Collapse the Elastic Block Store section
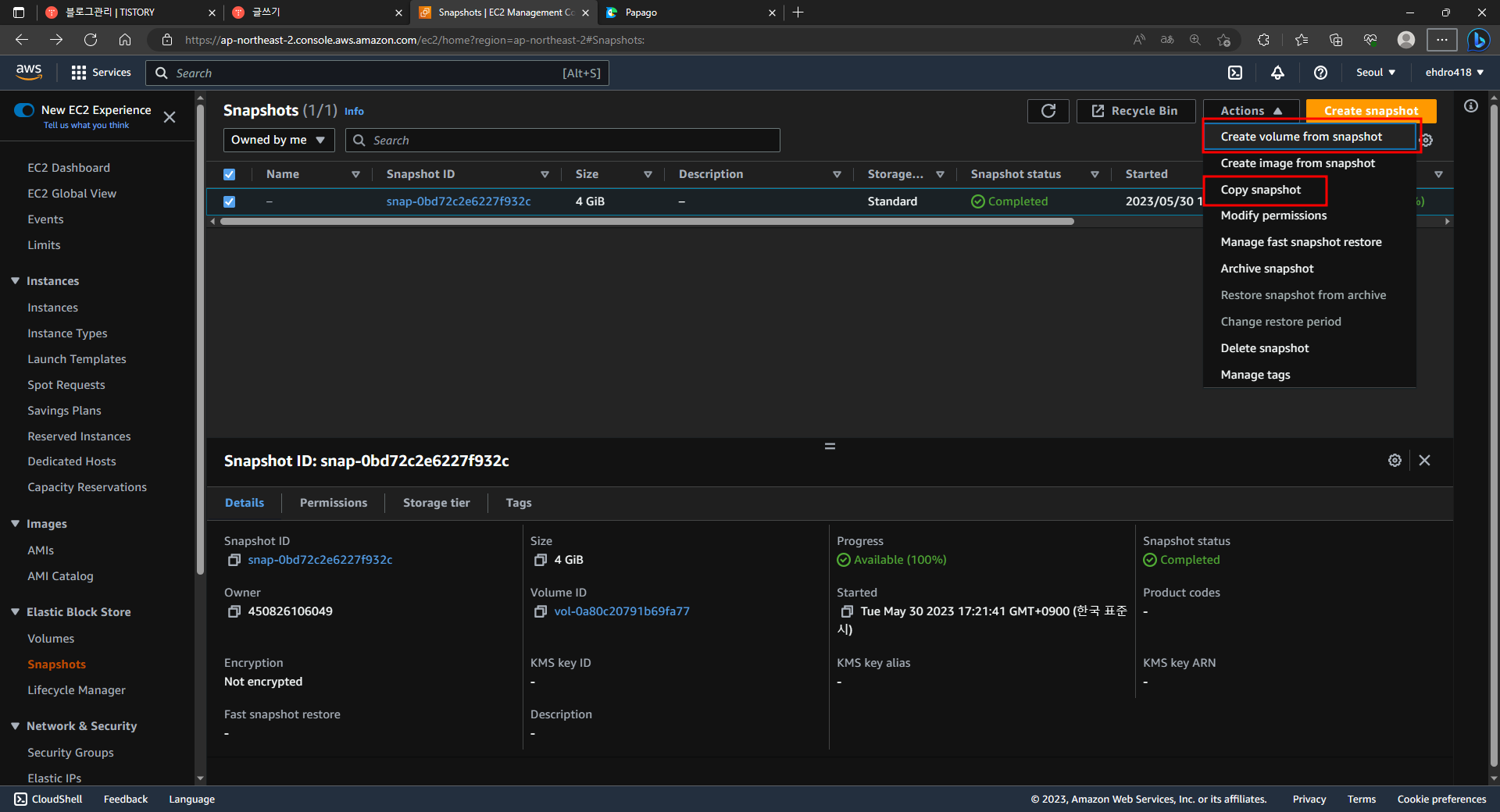 pos(15,612)
